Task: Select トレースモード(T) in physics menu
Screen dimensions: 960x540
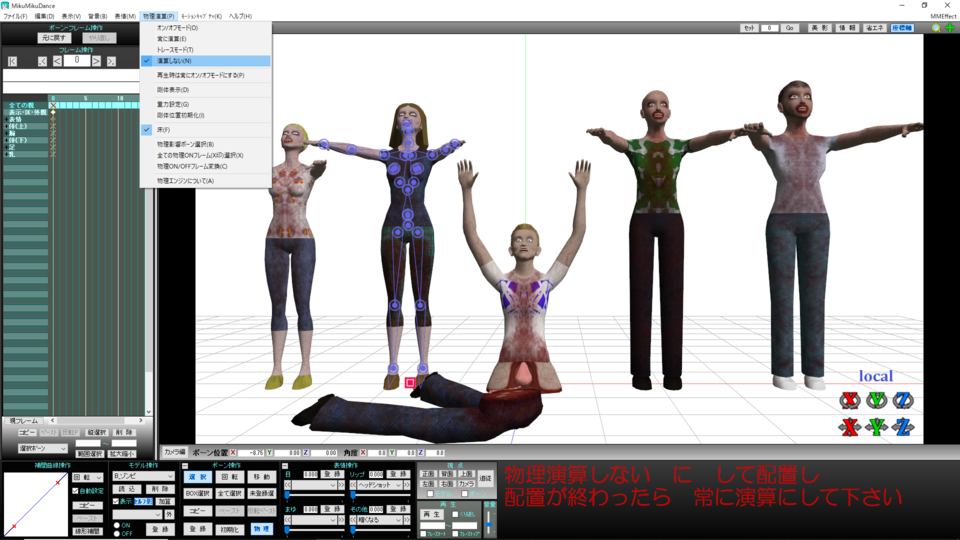Action: (x=206, y=50)
